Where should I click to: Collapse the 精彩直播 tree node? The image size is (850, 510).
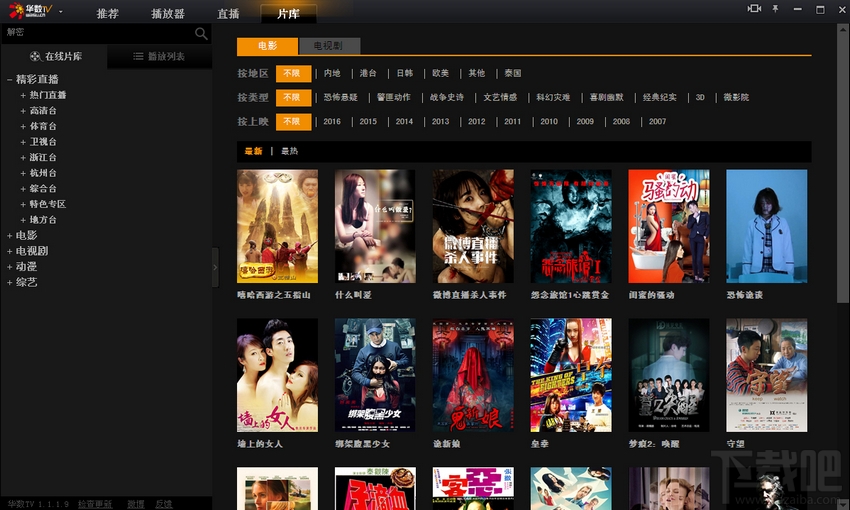(x=10, y=80)
